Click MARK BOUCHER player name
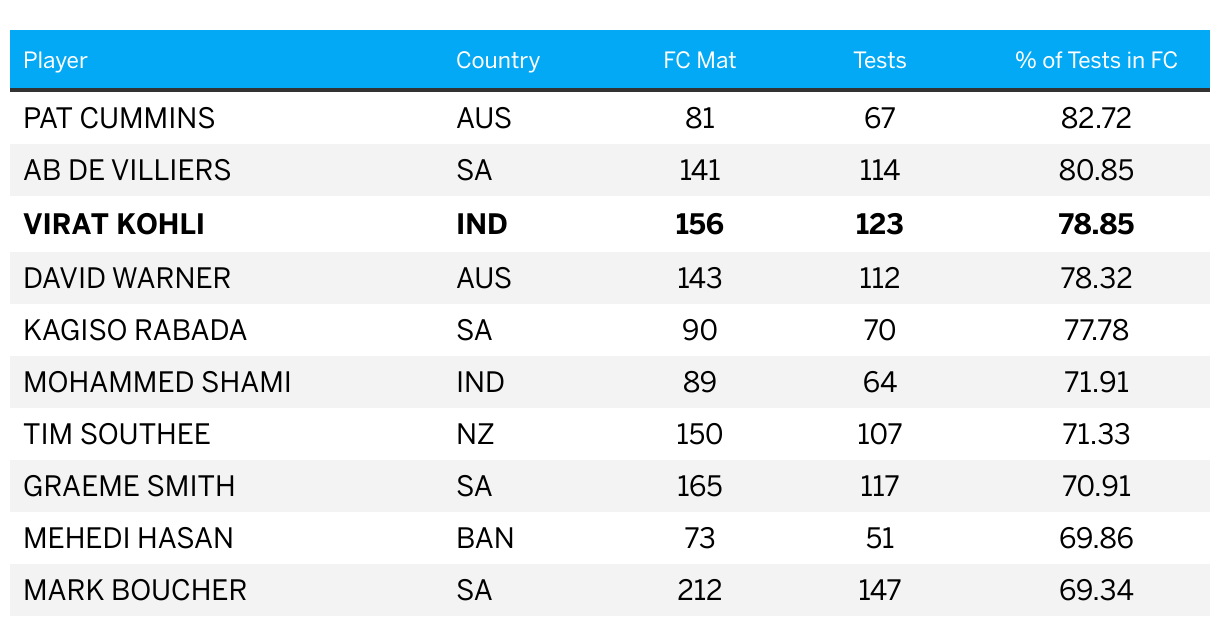 [135, 590]
